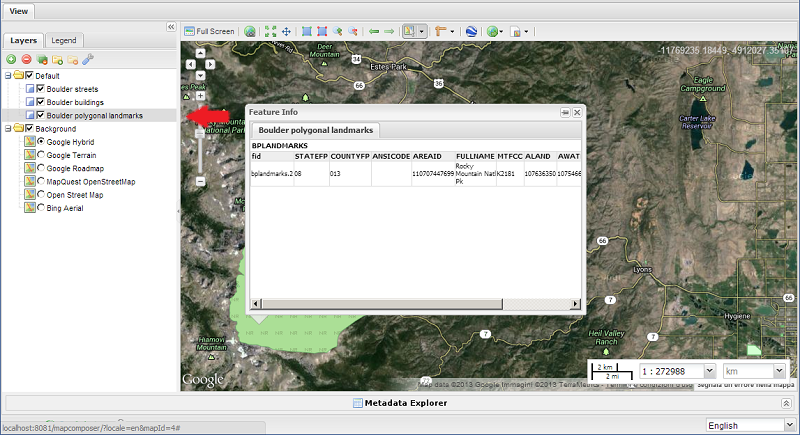This screenshot has height=435, width=800.
Task: Toggle the feature info identify tool
Action: coord(410,32)
